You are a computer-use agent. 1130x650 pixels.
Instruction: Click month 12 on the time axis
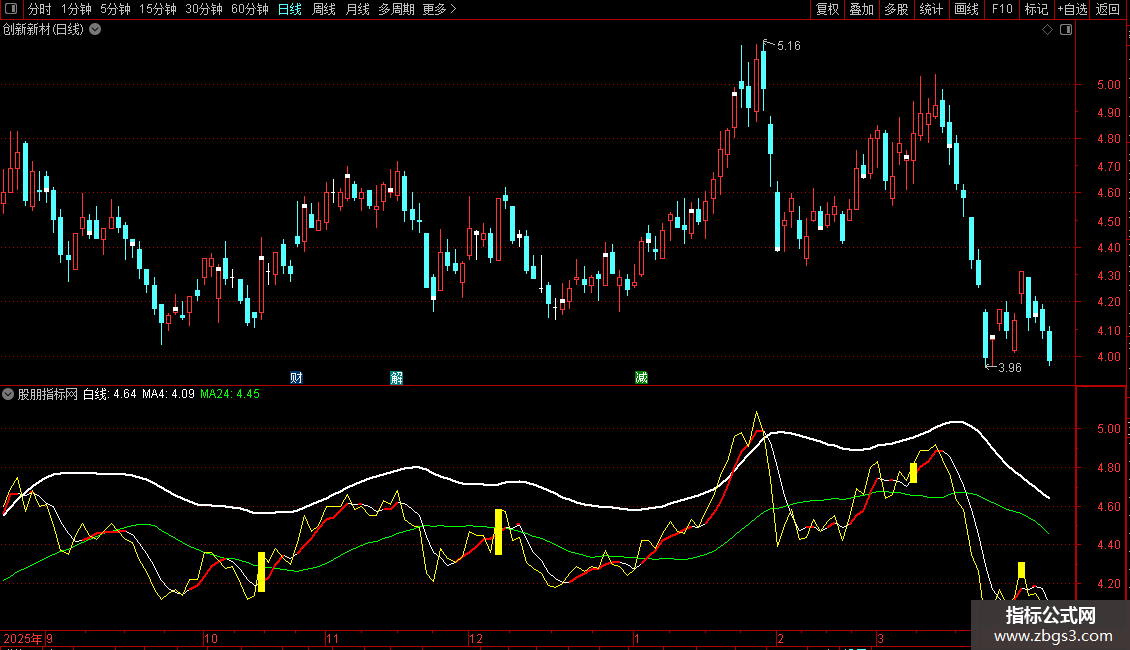pos(476,638)
